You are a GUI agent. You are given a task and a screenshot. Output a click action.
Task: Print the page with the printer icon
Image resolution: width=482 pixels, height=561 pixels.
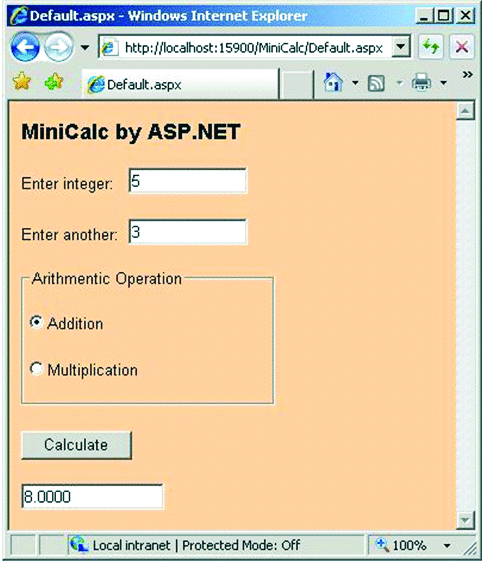[x=422, y=83]
